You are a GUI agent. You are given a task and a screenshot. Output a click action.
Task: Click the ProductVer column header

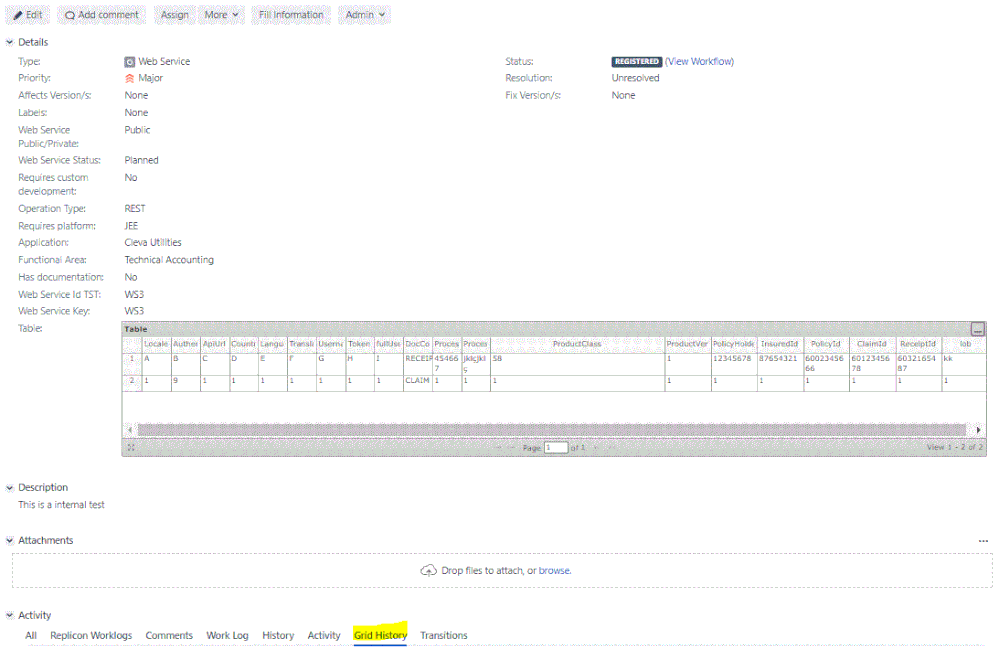(x=687, y=345)
